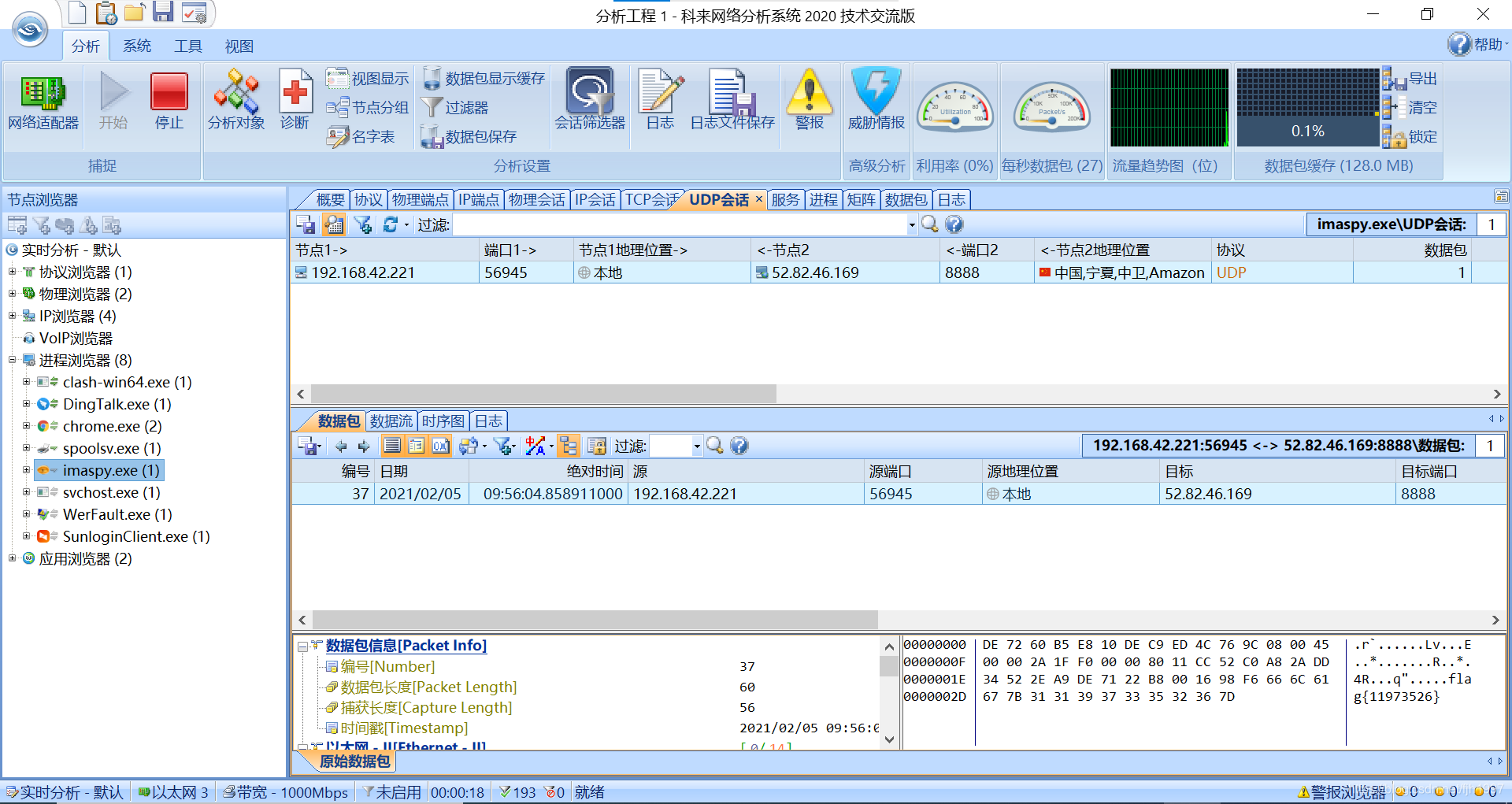
Task: Toggle the hex view pane button
Action: coord(441,446)
